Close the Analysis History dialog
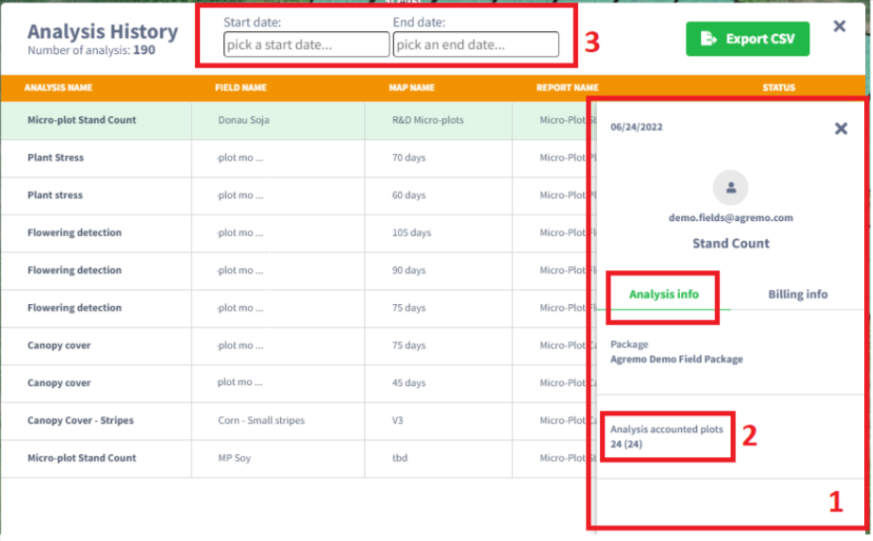The width and height of the screenshot is (873, 541). click(x=839, y=27)
